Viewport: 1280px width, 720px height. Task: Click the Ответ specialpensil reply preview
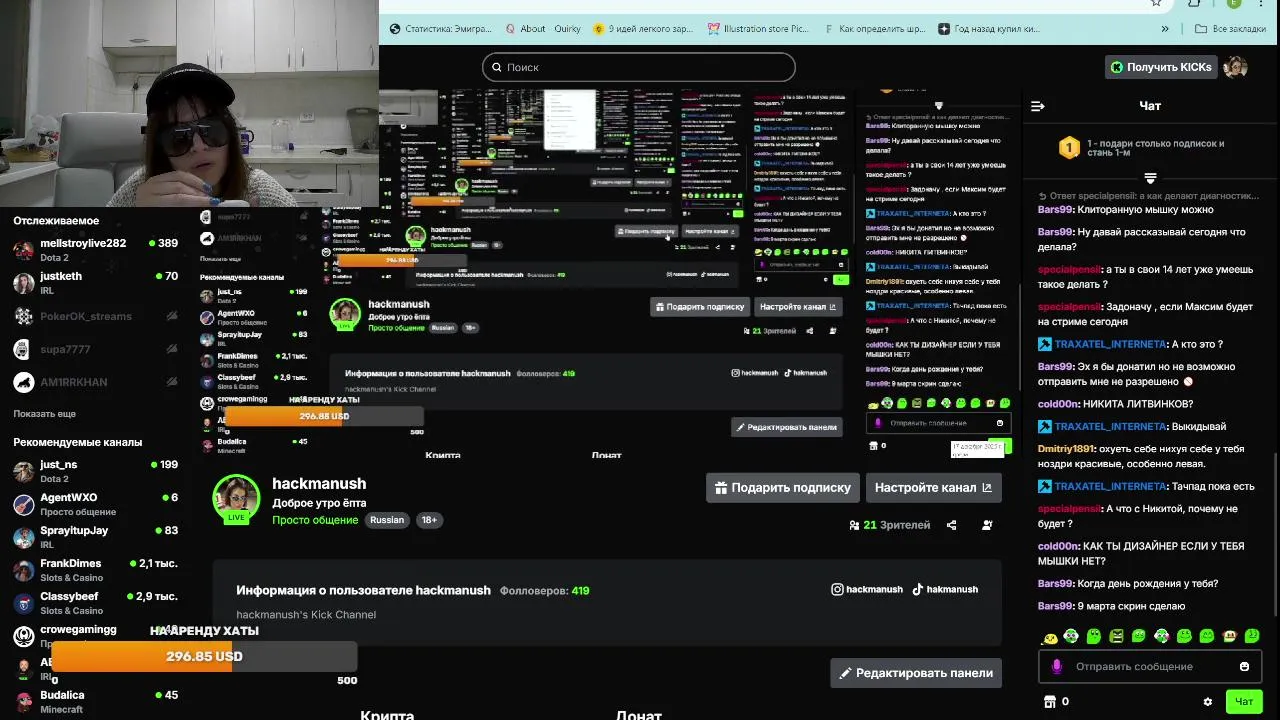[x=1149, y=196]
